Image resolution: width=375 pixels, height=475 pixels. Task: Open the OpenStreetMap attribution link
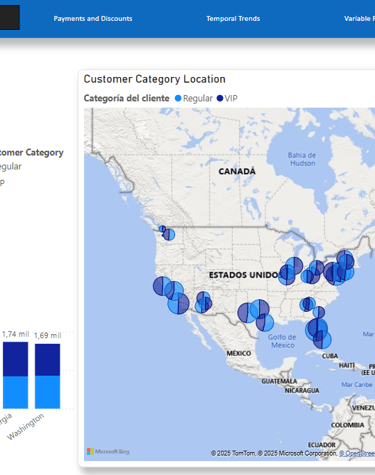click(x=357, y=453)
